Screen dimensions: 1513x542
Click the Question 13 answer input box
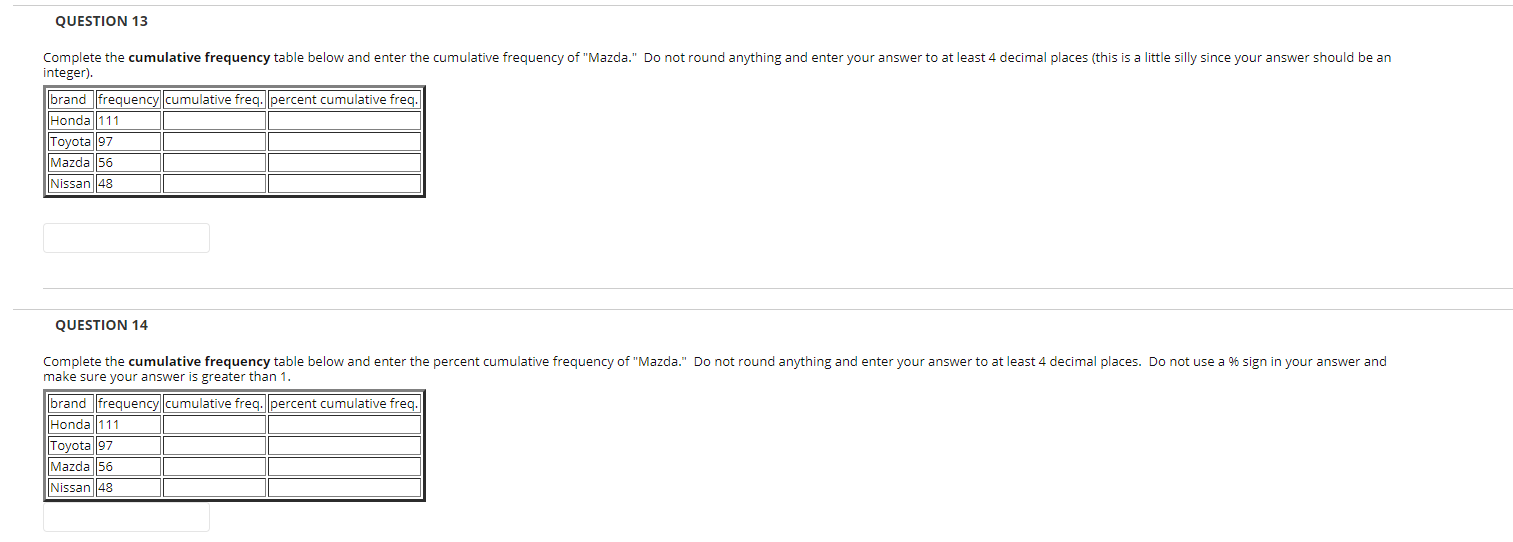(x=126, y=238)
